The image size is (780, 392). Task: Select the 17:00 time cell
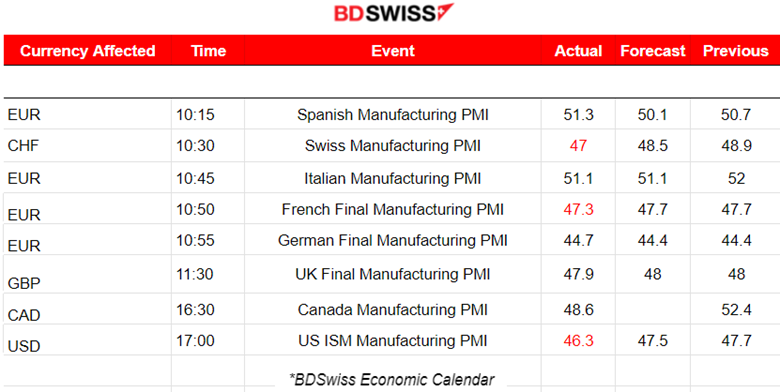coord(195,341)
